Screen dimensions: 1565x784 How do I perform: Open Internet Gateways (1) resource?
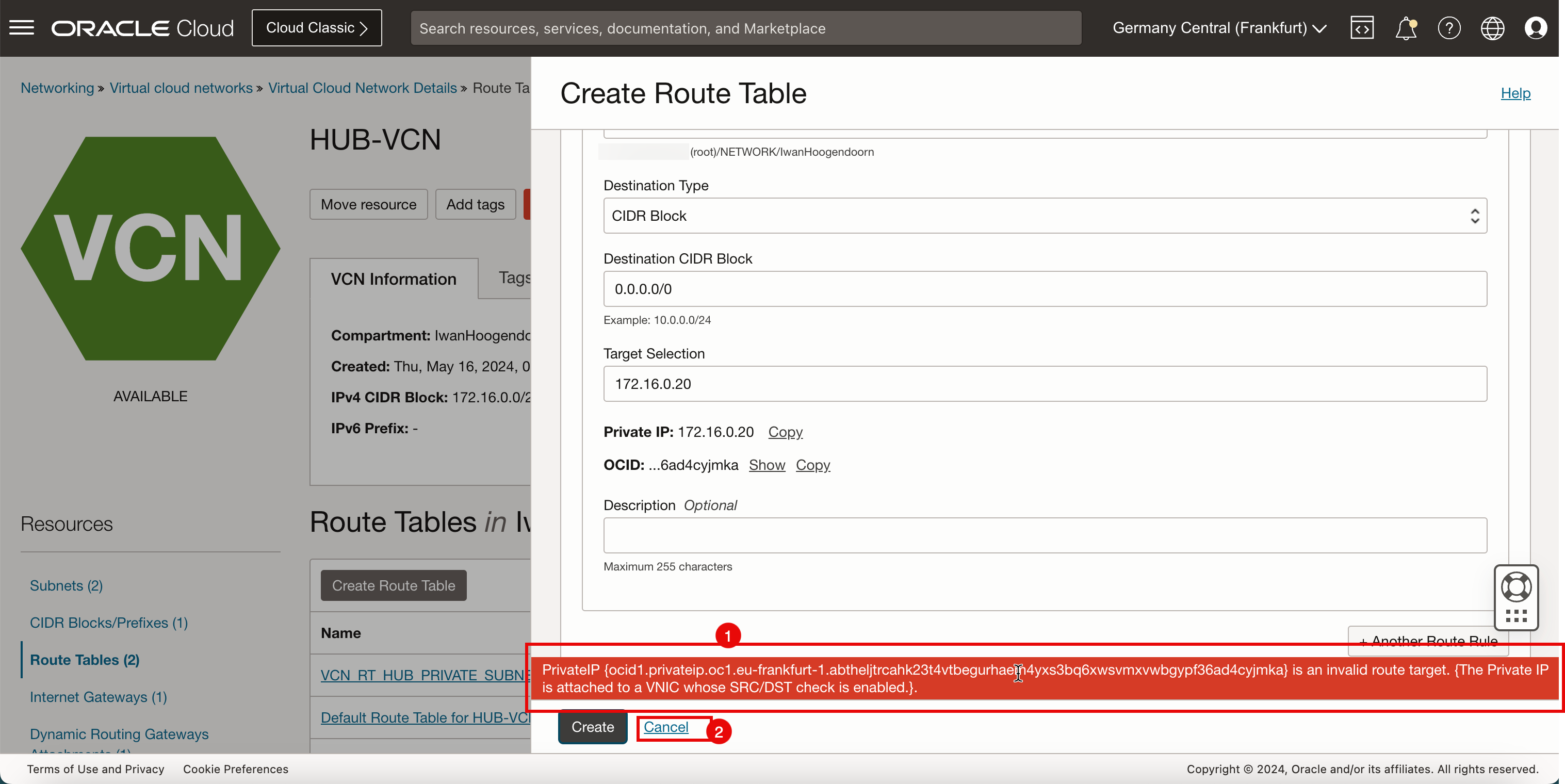[99, 696]
